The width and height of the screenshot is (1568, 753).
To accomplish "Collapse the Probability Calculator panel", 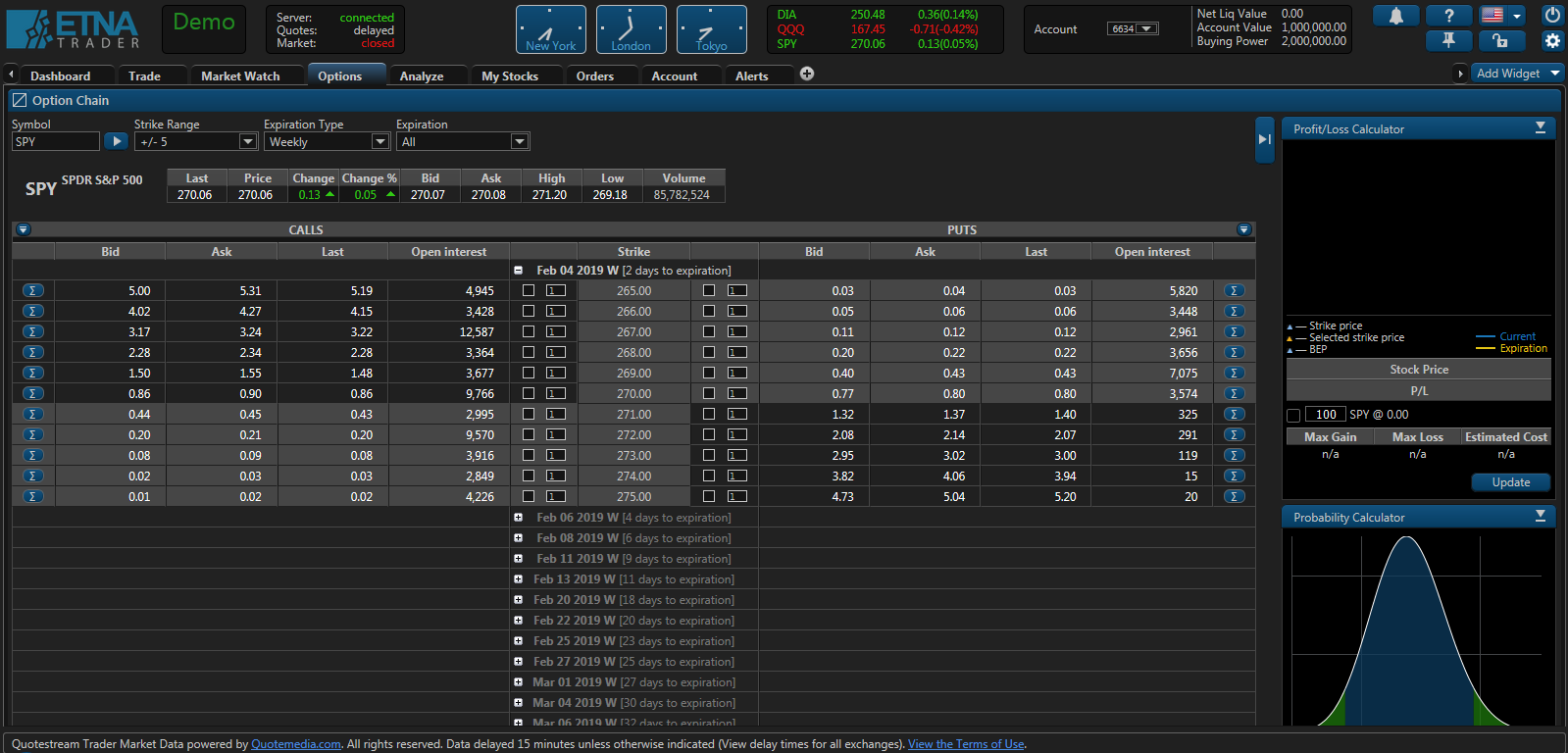I will 1541,516.
